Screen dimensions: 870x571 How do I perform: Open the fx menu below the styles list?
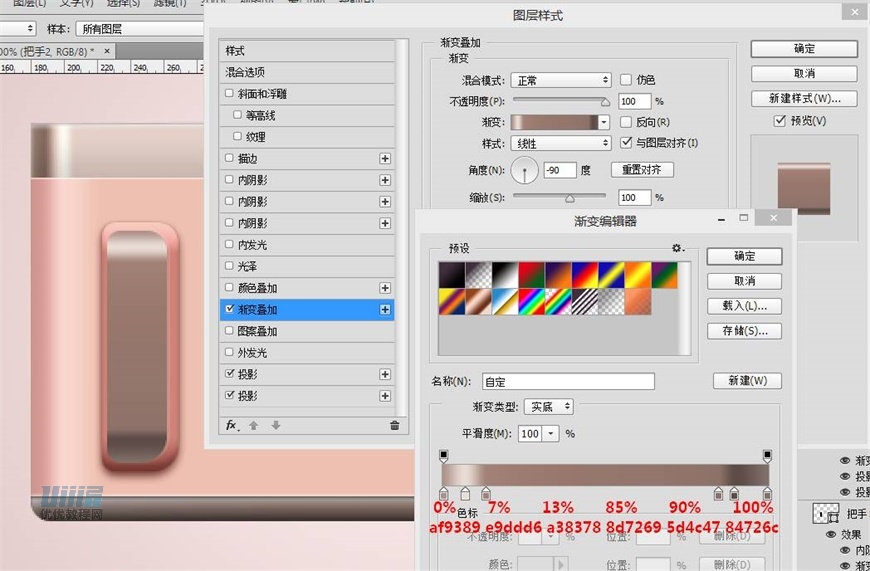pos(232,426)
